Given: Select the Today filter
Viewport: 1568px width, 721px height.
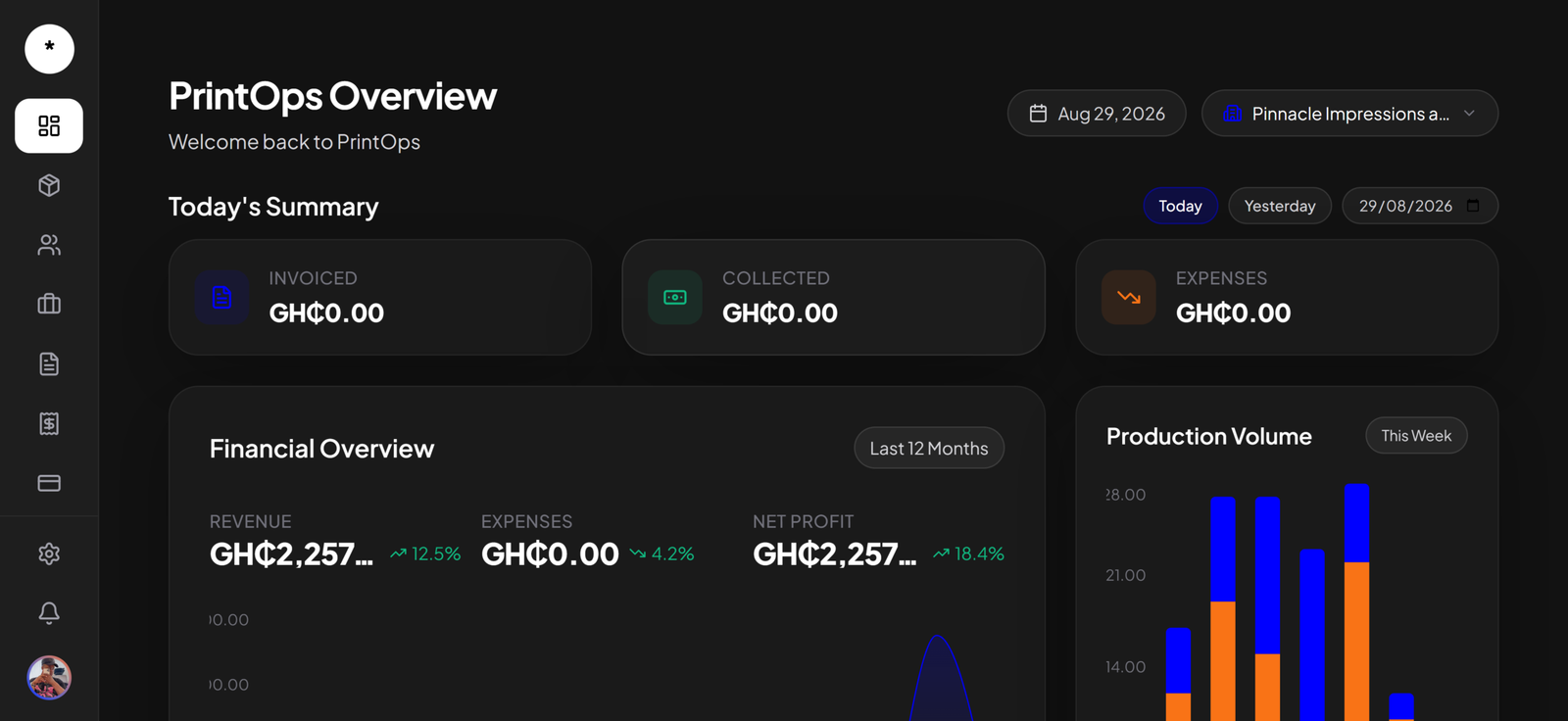Looking at the screenshot, I should (1180, 206).
